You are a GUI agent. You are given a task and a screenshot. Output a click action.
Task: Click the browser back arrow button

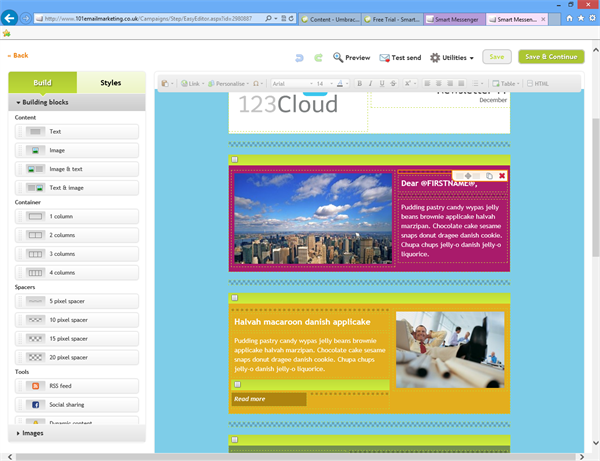9,18
